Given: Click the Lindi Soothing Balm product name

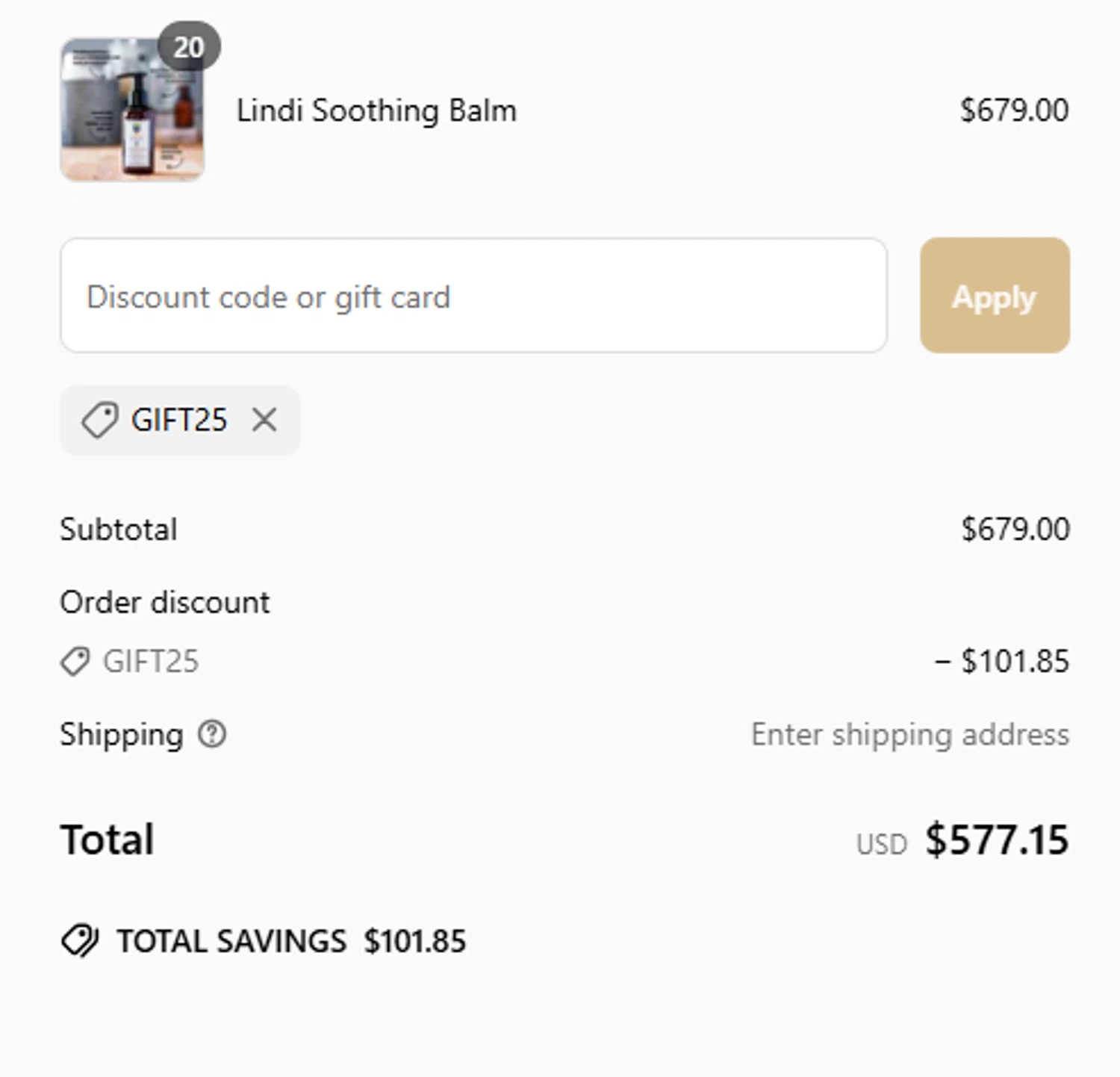Looking at the screenshot, I should pyautogui.click(x=376, y=111).
